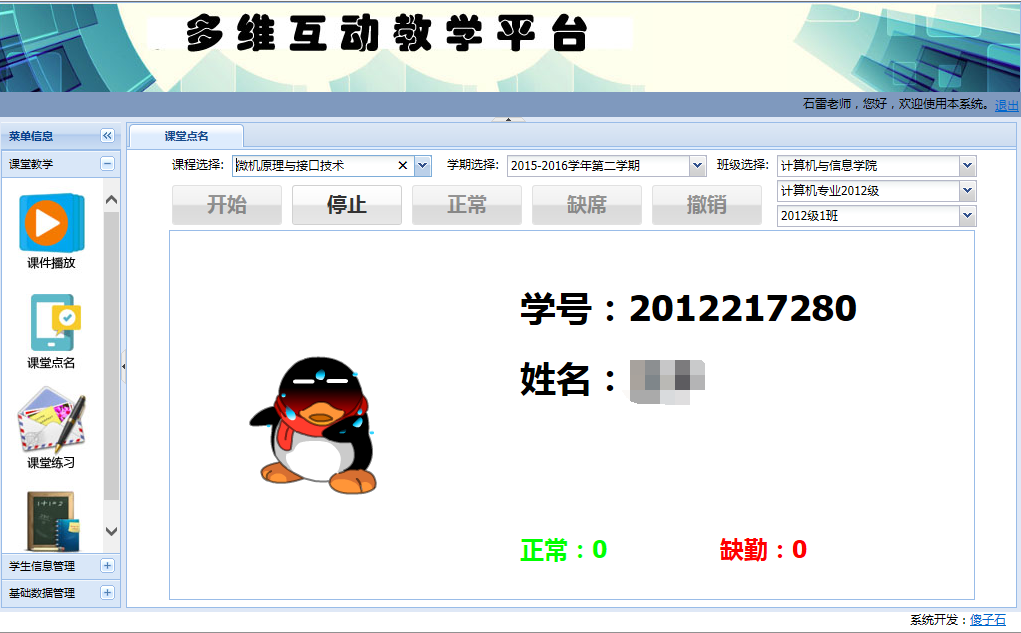This screenshot has width=1021, height=633.
Task: Click the penguin student photo
Action: [x=314, y=425]
